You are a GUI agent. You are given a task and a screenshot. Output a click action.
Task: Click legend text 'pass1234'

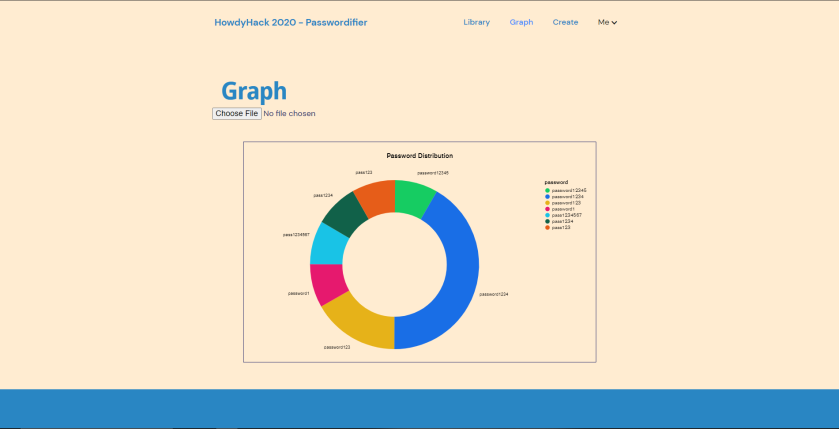(x=562, y=221)
